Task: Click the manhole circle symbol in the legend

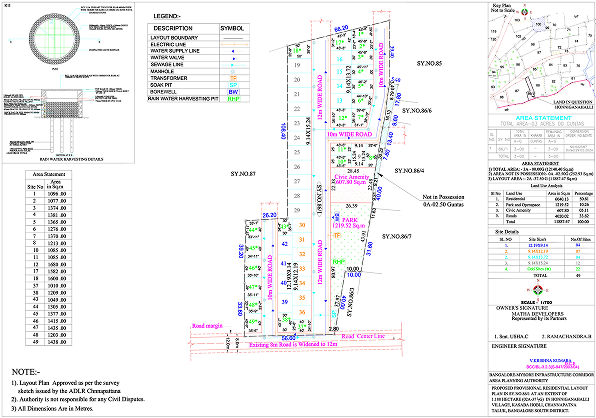Action: pos(233,71)
